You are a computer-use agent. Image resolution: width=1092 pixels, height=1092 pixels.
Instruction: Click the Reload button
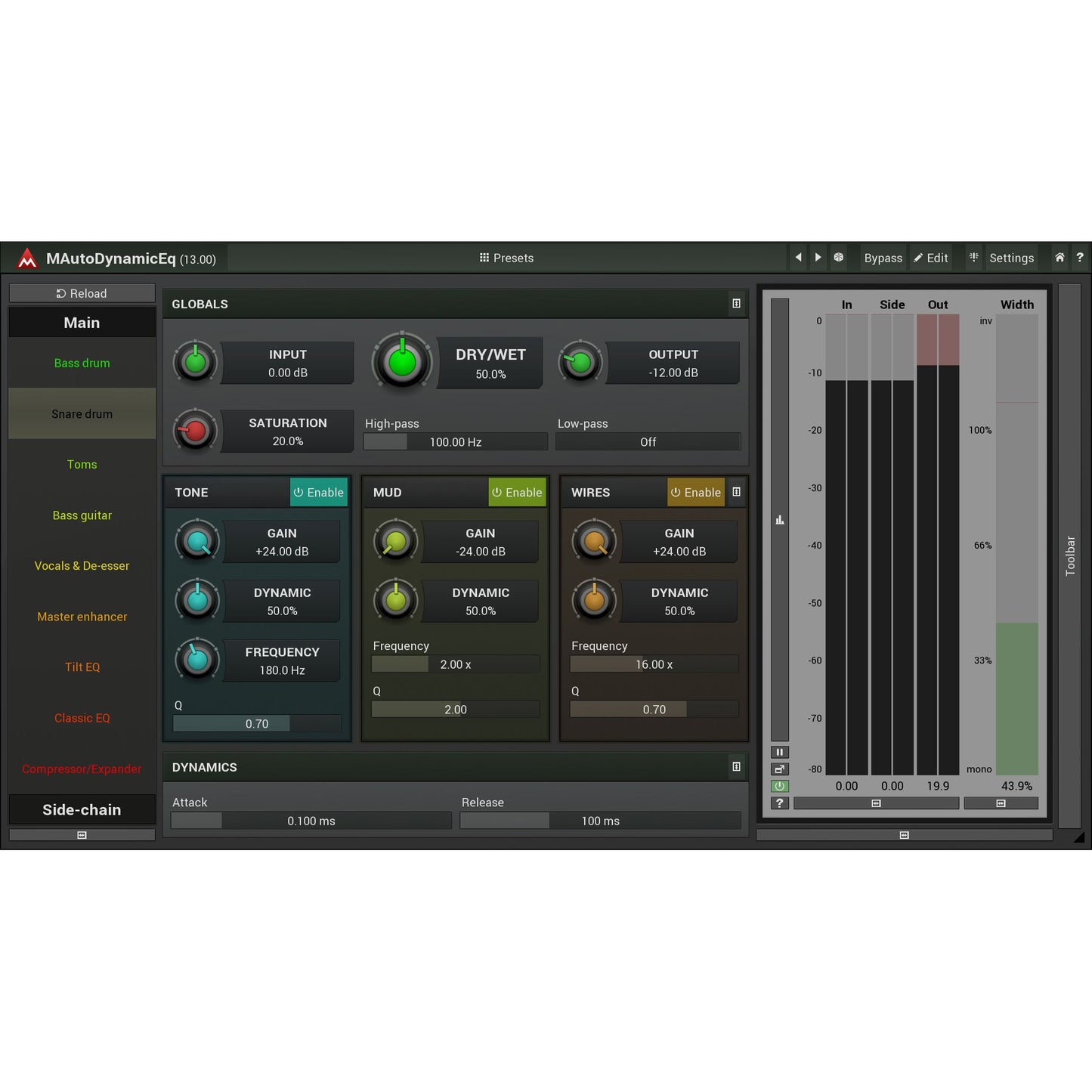click(x=82, y=293)
